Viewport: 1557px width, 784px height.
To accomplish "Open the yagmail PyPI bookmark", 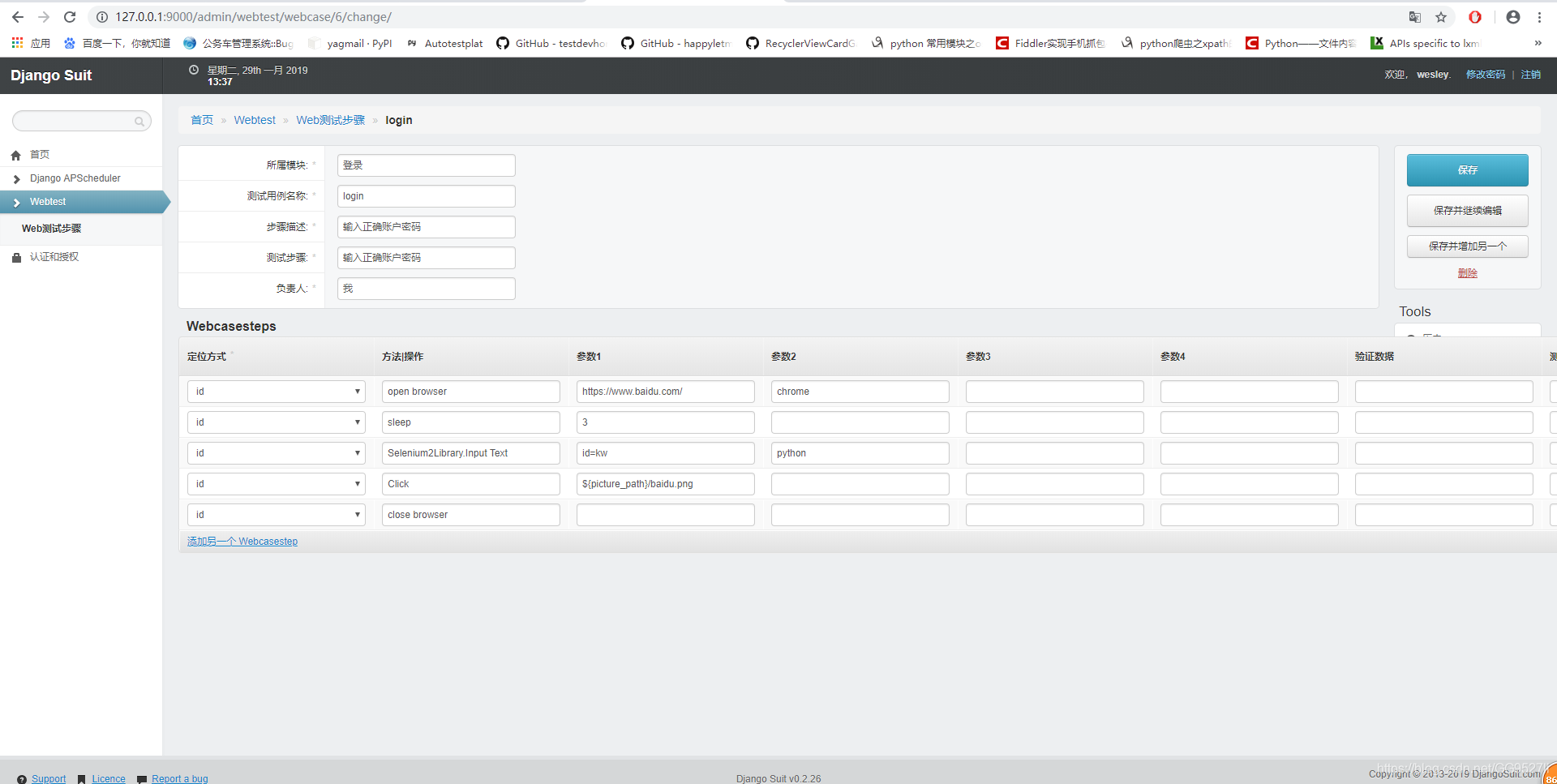I will coord(350,43).
